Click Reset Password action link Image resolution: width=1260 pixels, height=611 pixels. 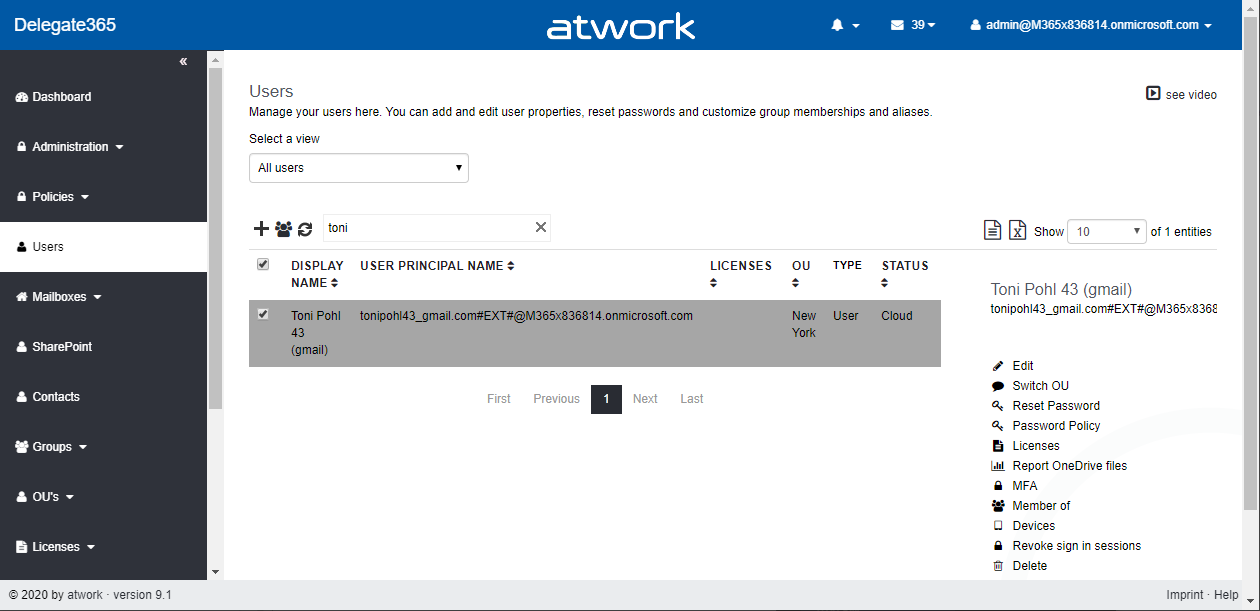coord(1055,406)
